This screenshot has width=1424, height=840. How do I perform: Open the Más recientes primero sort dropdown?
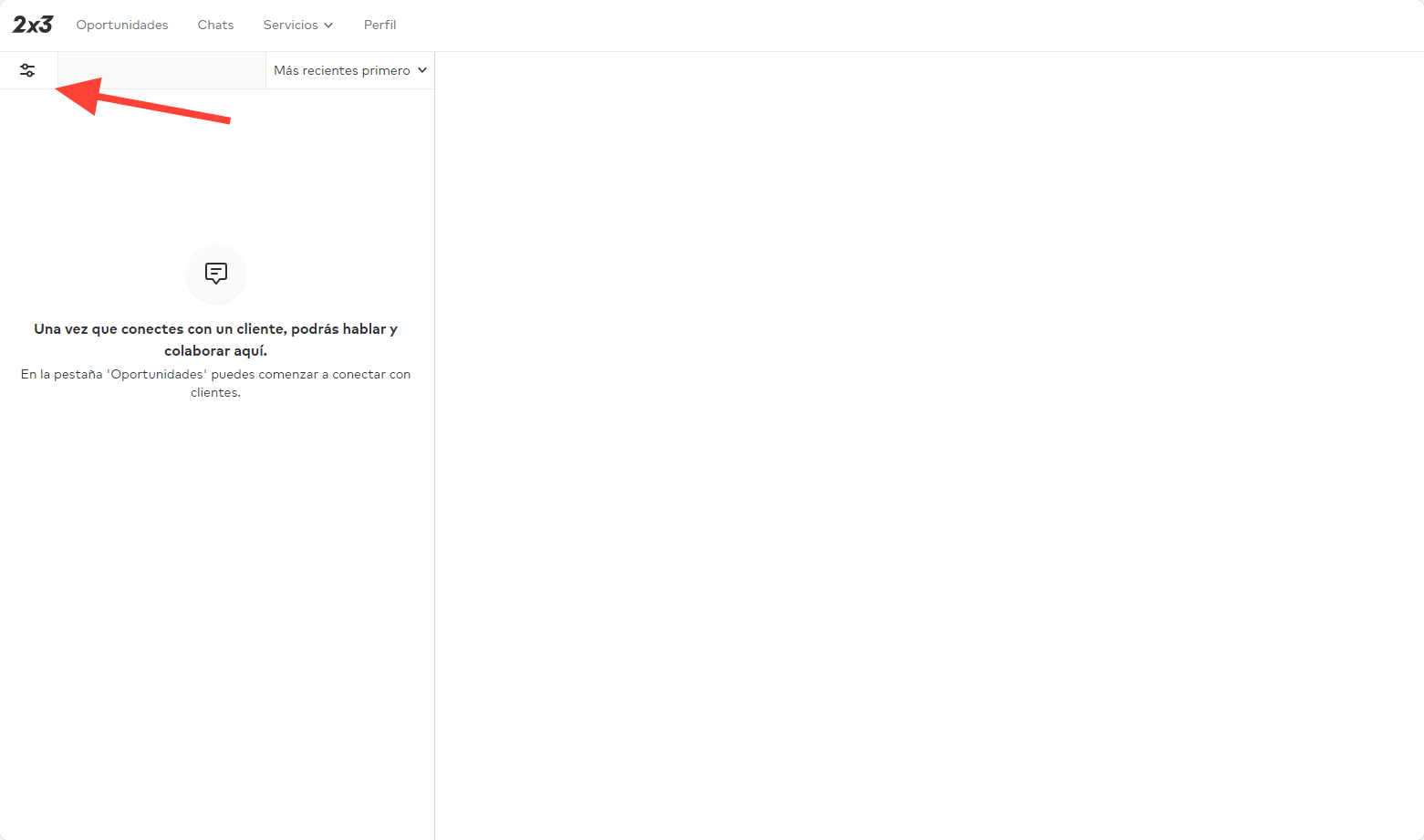tap(350, 70)
